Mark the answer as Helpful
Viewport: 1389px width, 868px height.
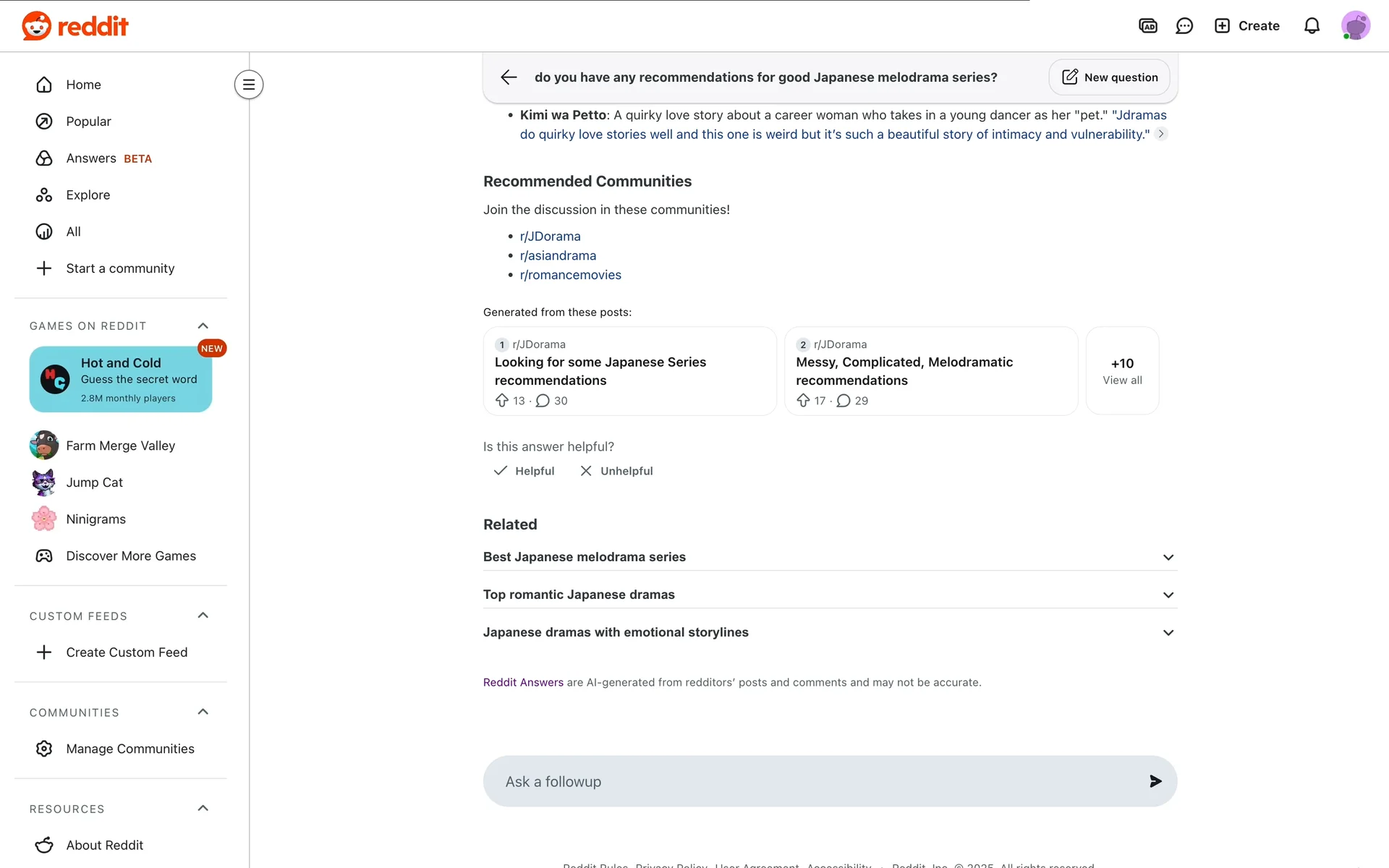pos(524,471)
